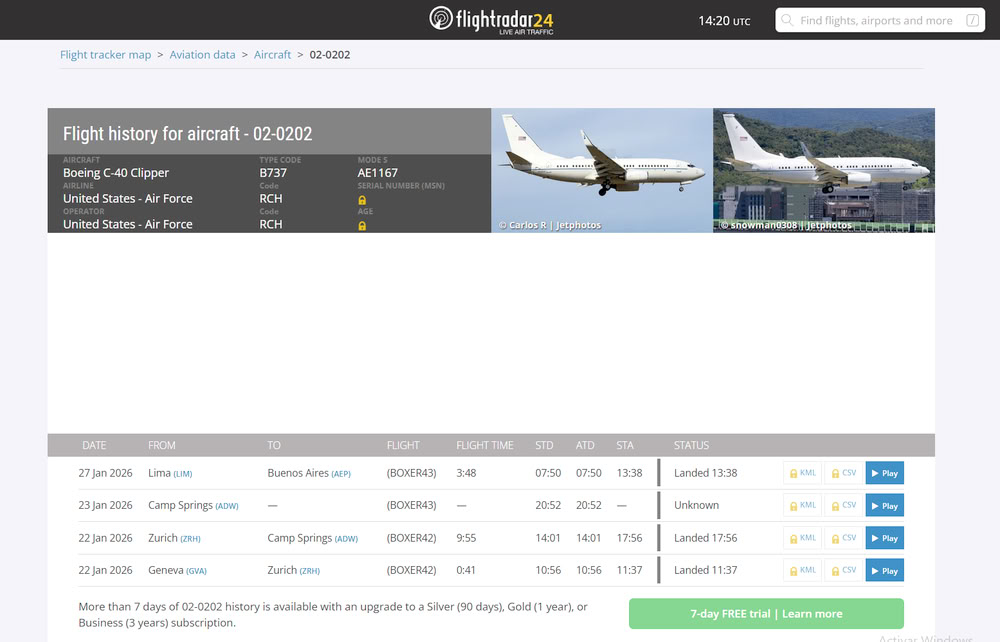Click the locked Serial Number padlock icon
The height and width of the screenshot is (642, 1000).
coord(362,200)
